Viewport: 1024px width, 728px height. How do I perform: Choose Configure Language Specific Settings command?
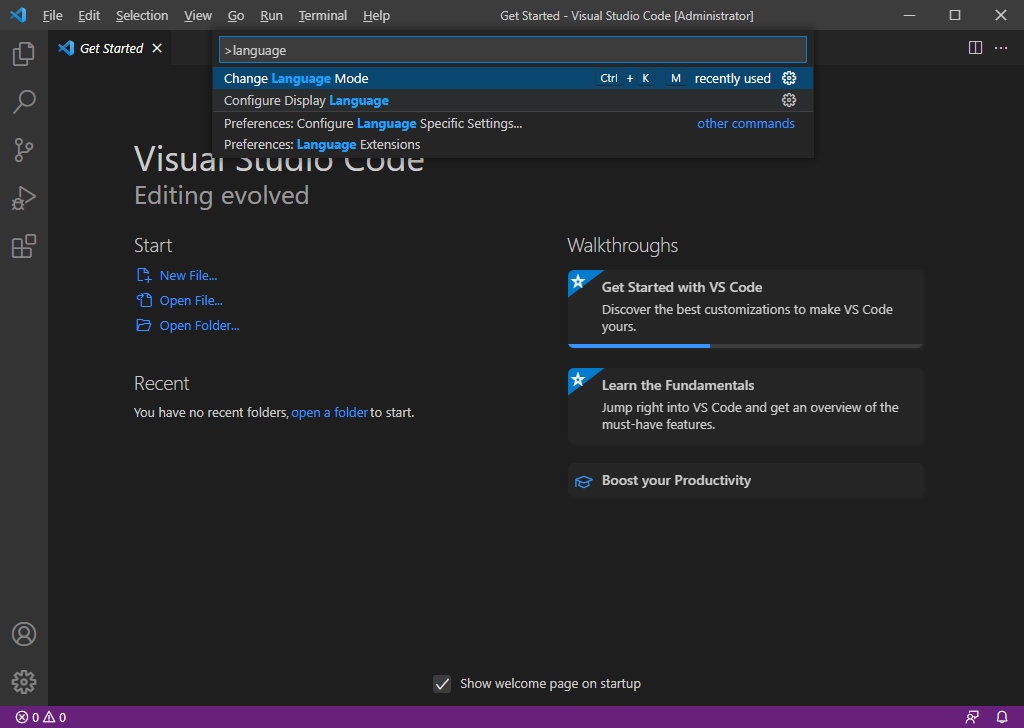click(x=513, y=123)
